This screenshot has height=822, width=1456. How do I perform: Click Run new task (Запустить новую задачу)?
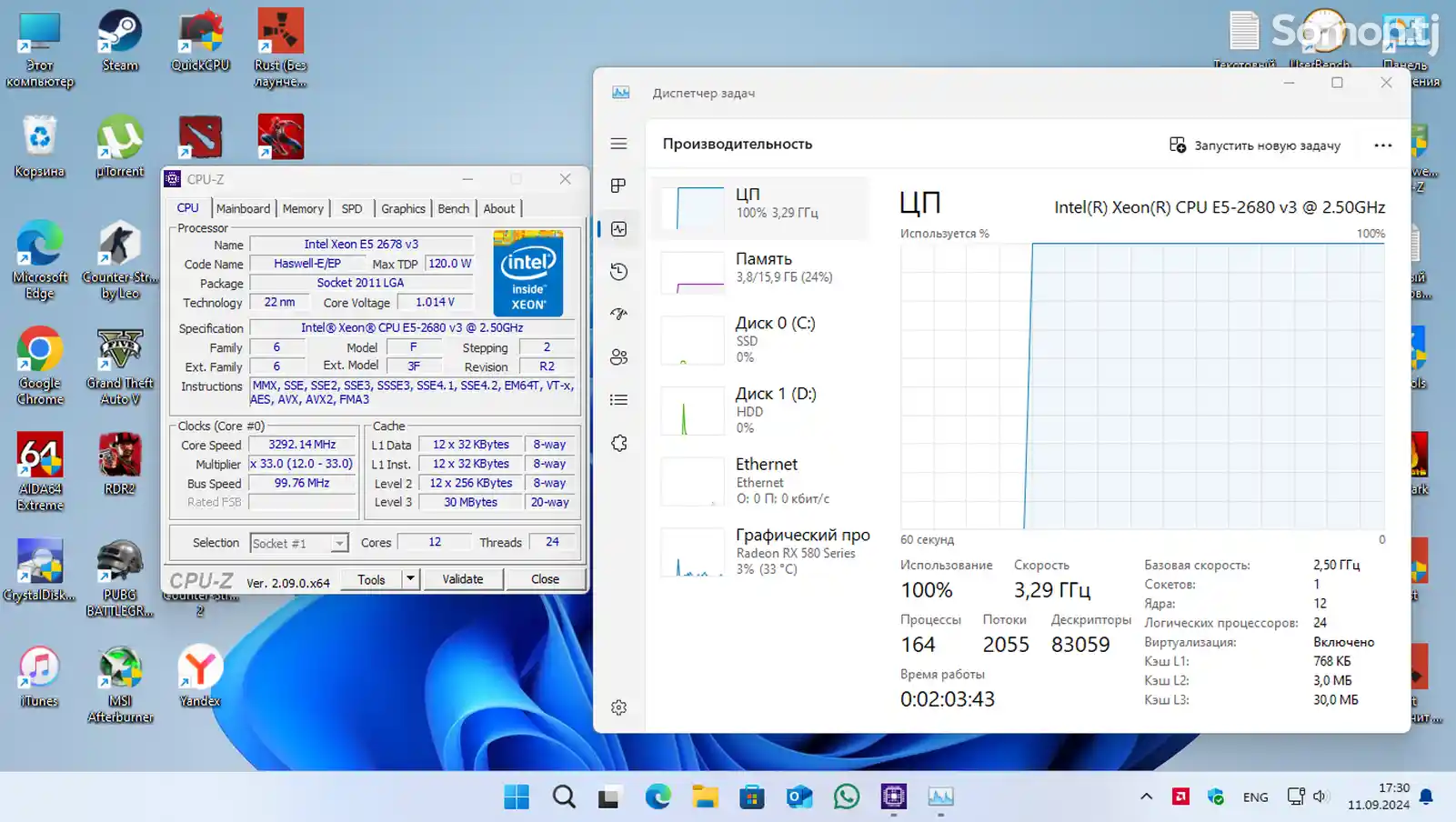[1254, 145]
